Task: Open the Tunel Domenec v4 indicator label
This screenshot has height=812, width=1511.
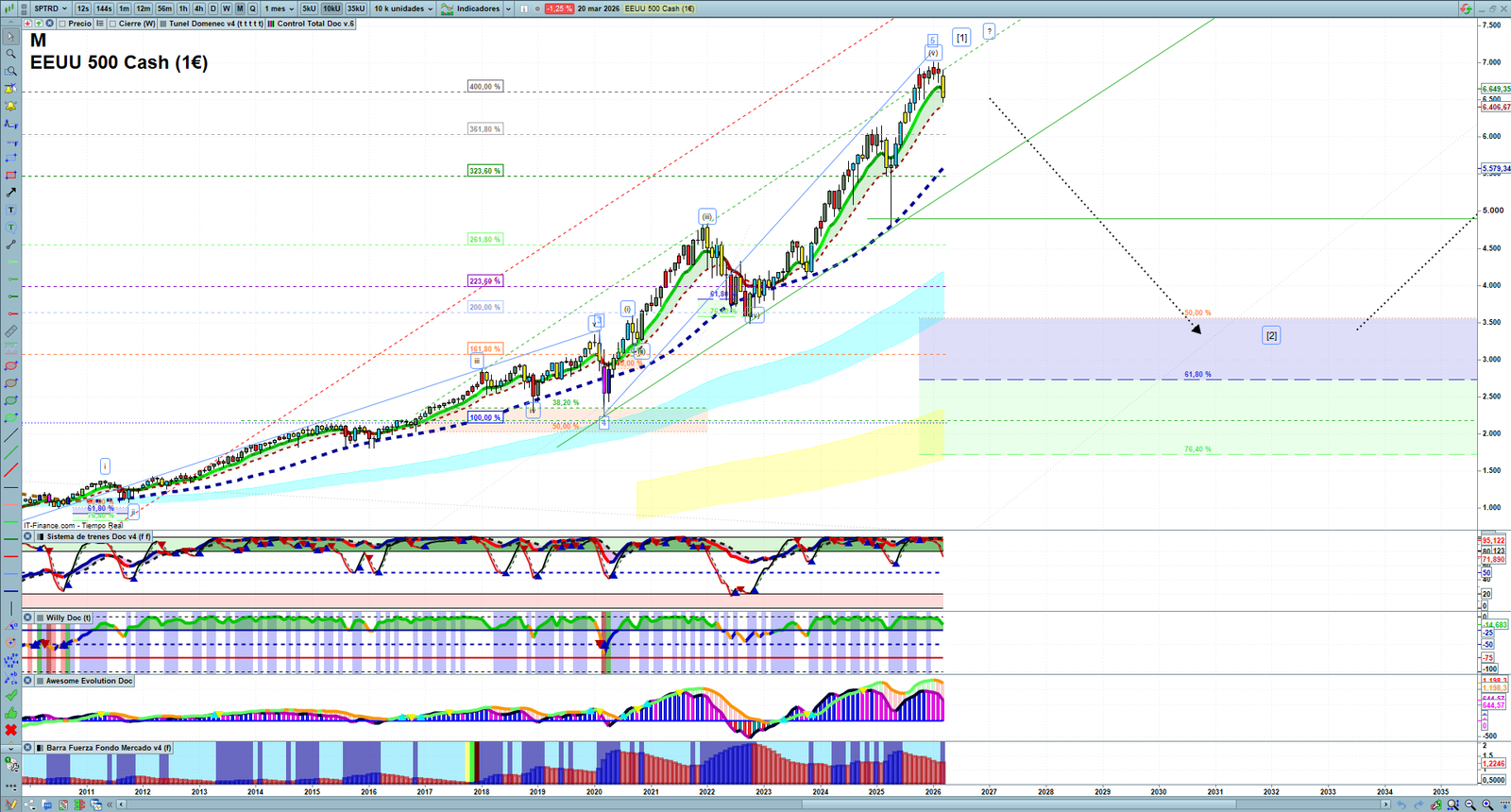Action: click(212, 24)
